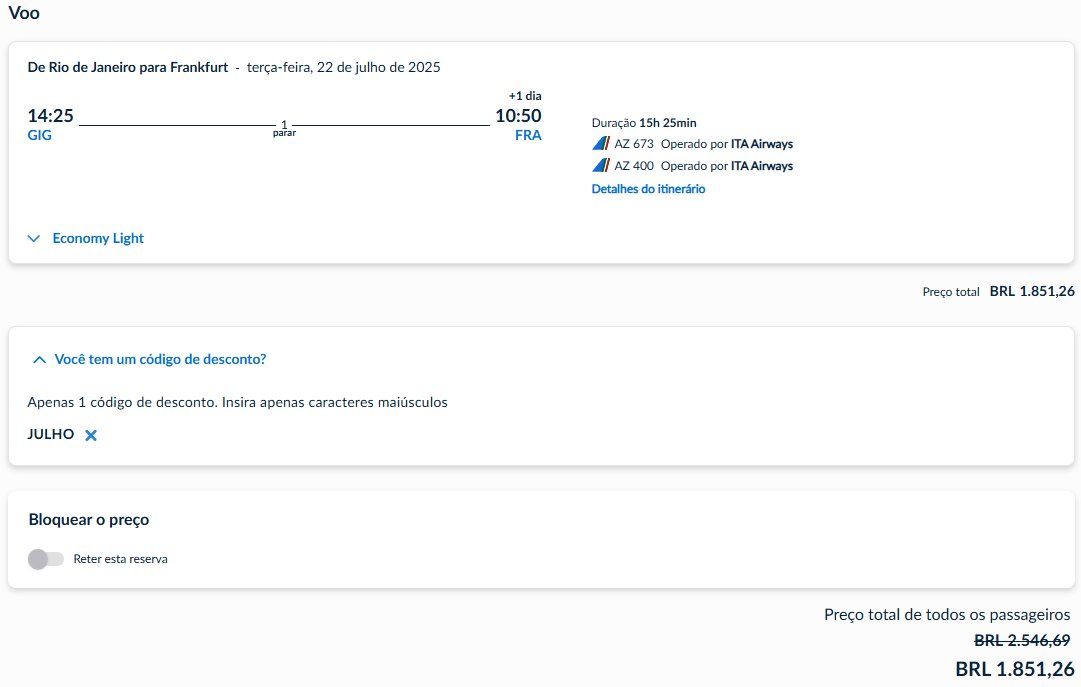Click the applied JULHO code text
The width and height of the screenshot is (1081, 687).
pos(51,434)
